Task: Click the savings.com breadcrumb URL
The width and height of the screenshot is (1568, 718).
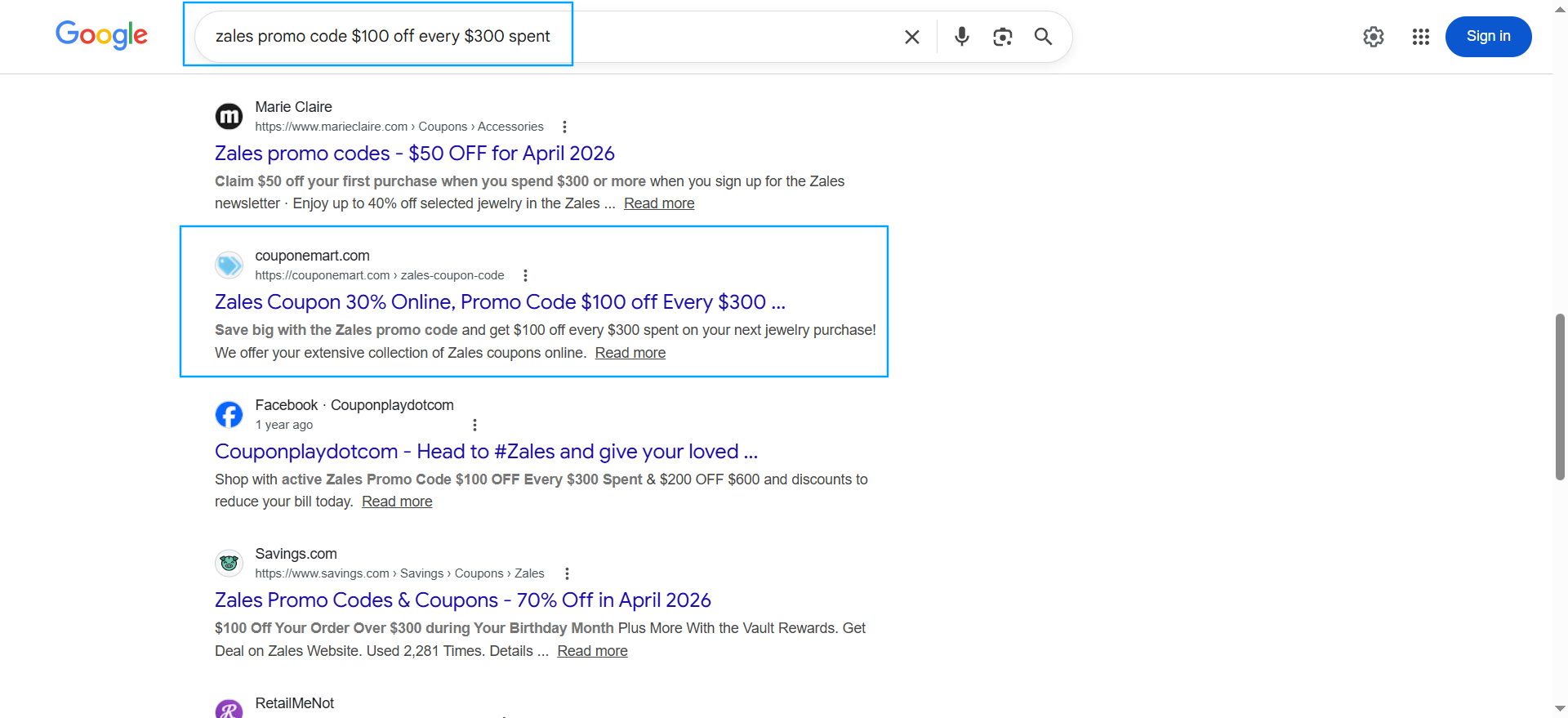Action: pyautogui.click(x=399, y=573)
